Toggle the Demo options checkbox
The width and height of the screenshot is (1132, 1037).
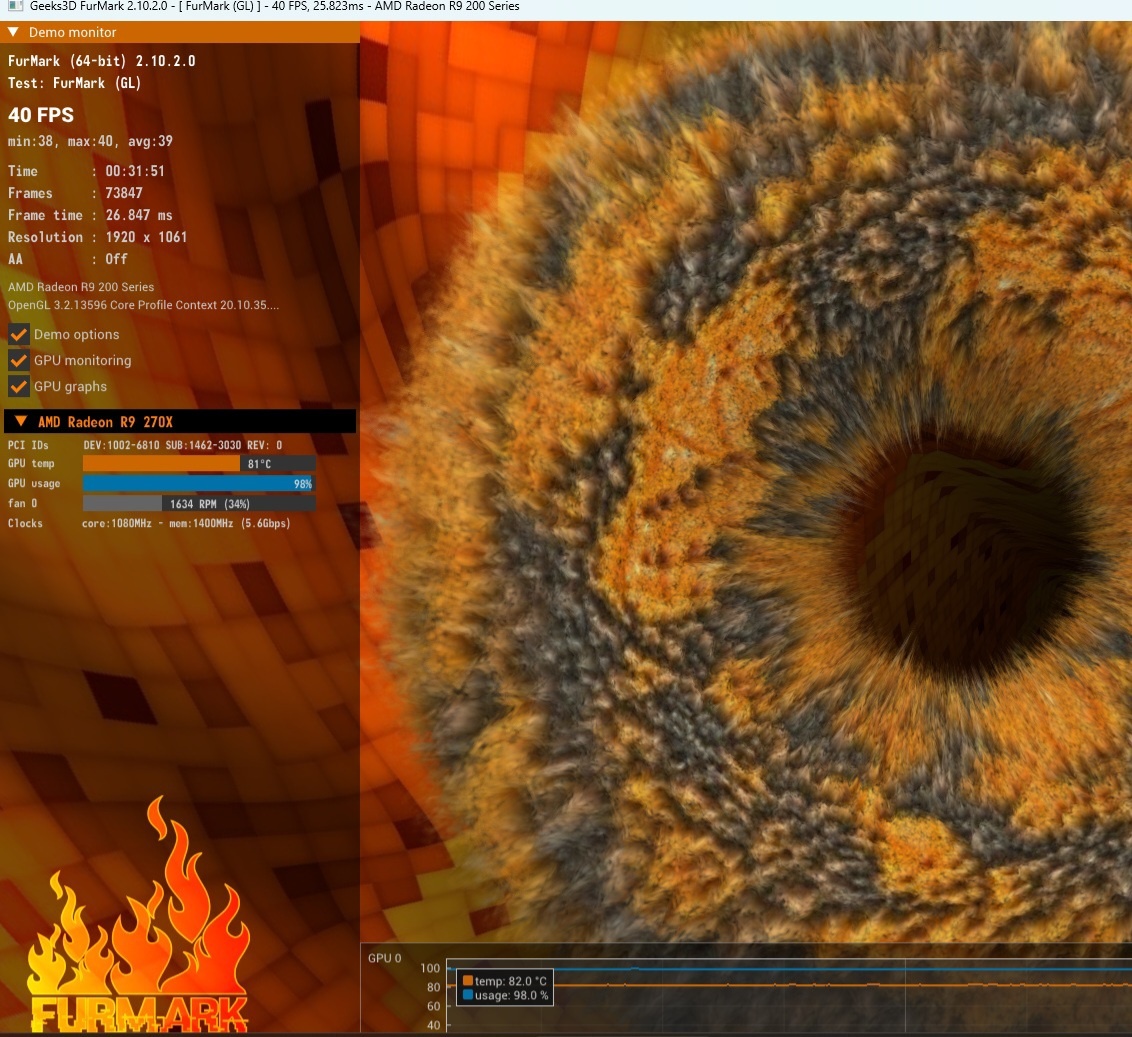click(19, 334)
